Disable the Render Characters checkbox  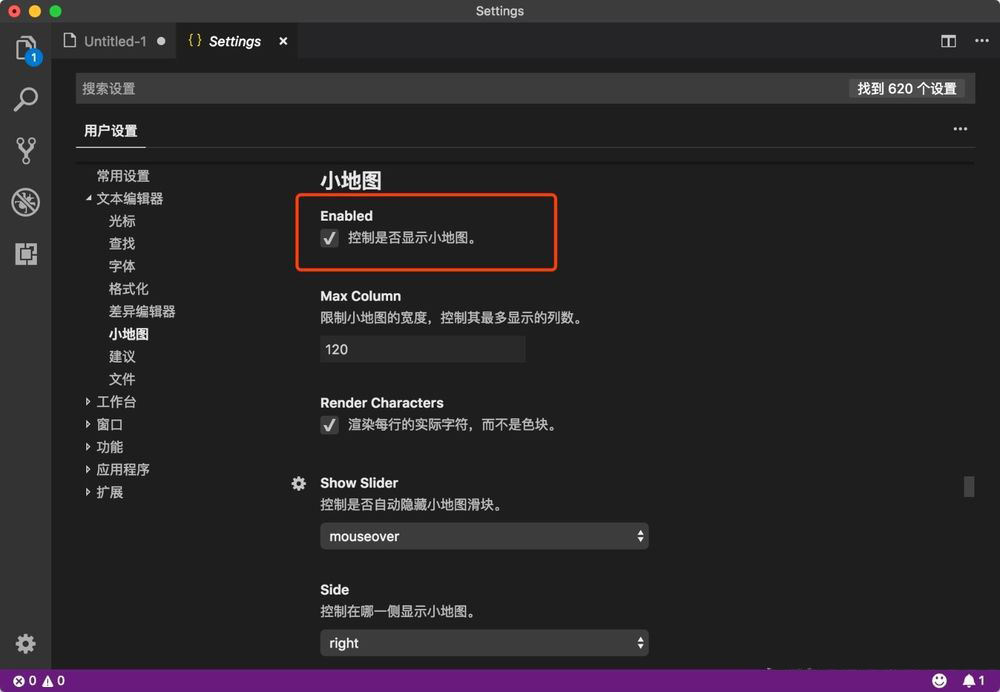pyautogui.click(x=330, y=425)
